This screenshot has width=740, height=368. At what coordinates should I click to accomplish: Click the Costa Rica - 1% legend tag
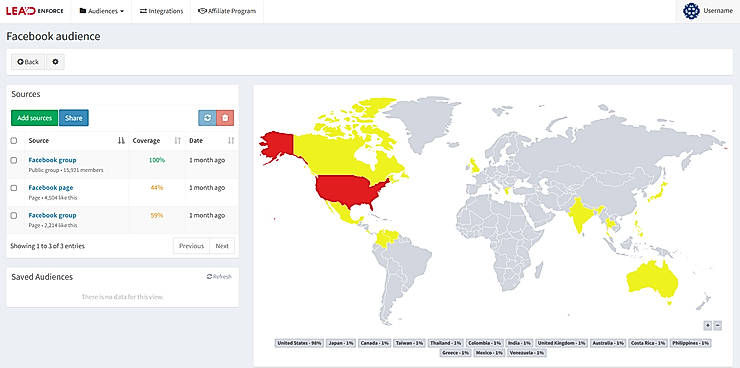(648, 343)
